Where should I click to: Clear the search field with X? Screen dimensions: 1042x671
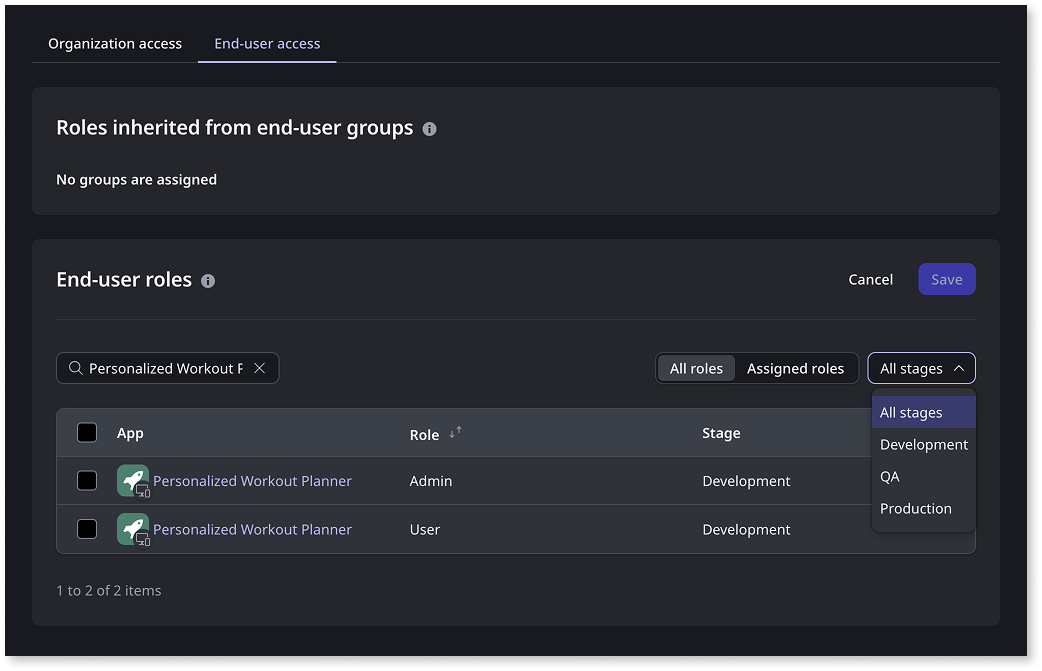260,368
